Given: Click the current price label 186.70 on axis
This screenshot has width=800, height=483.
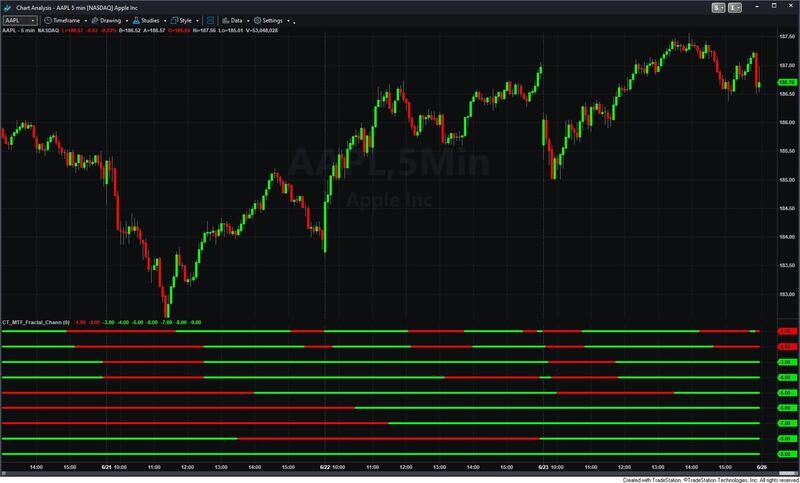Looking at the screenshot, I should click(x=786, y=82).
